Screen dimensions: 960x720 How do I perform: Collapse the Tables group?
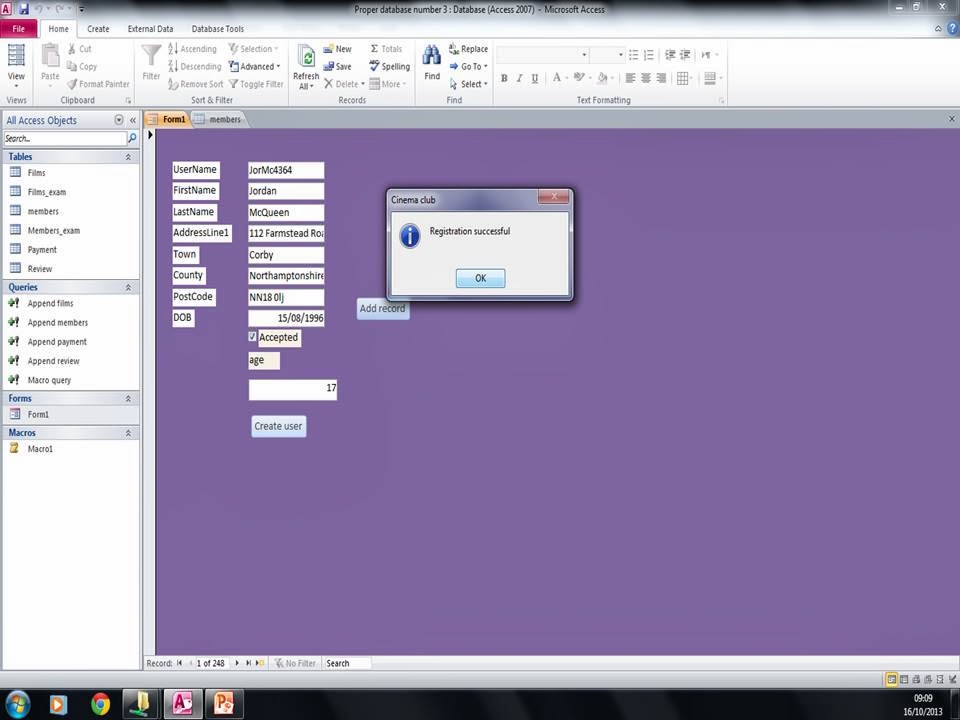tap(128, 157)
